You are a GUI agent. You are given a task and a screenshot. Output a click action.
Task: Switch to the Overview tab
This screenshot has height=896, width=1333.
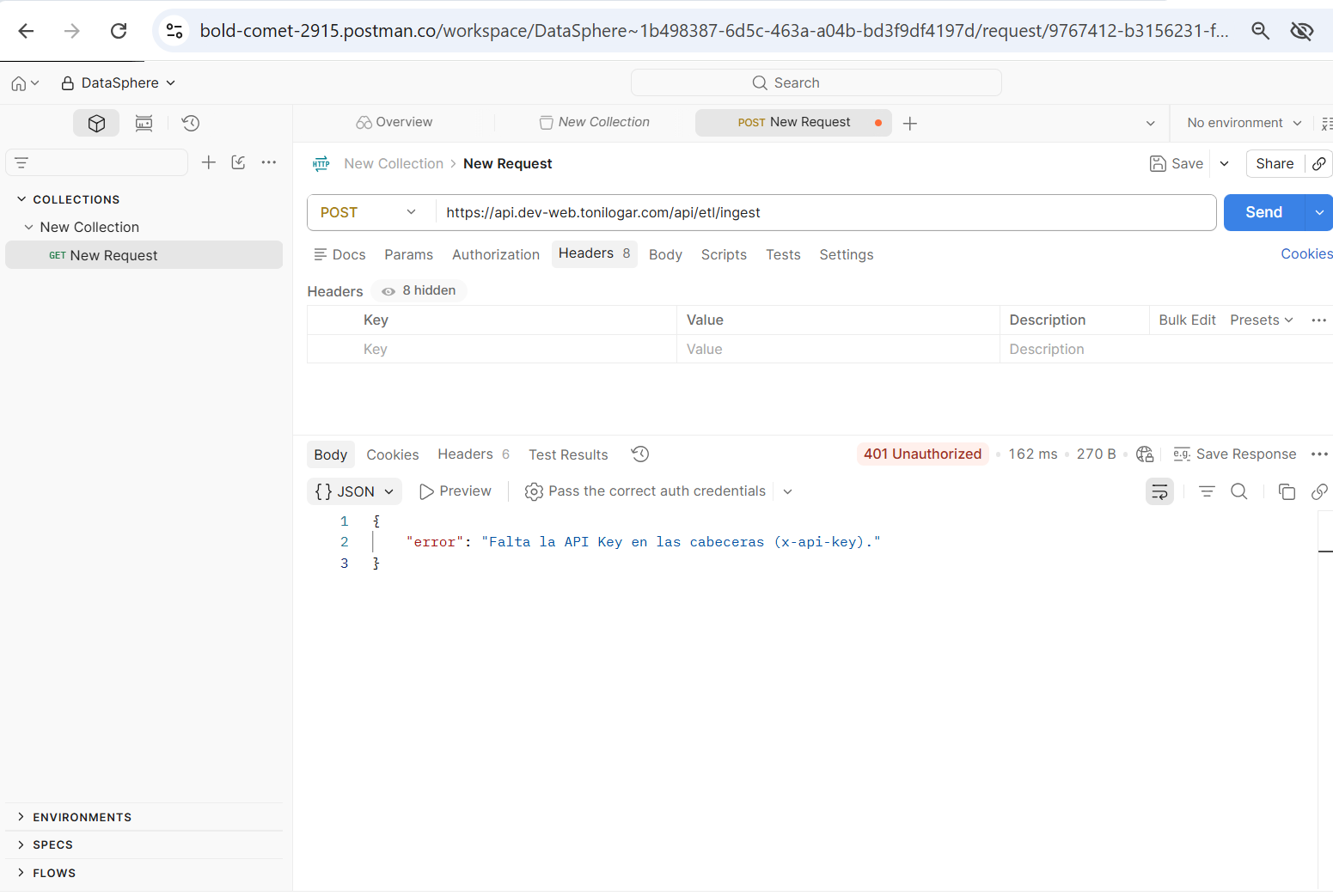click(x=394, y=122)
